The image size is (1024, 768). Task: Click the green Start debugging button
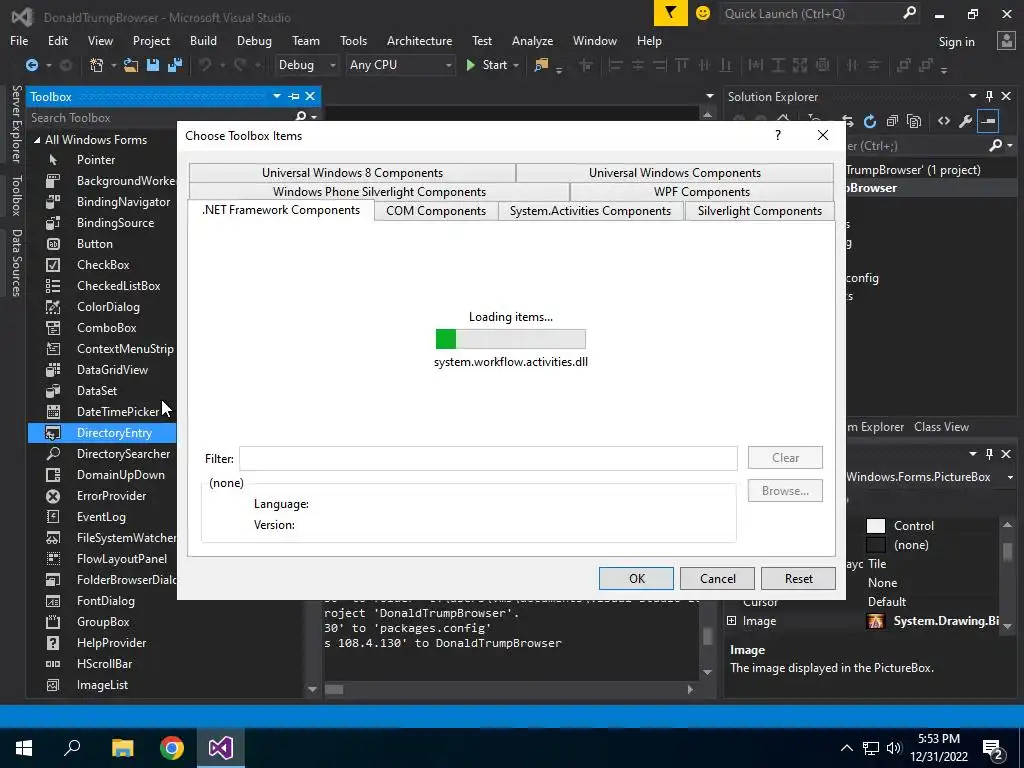[487, 65]
